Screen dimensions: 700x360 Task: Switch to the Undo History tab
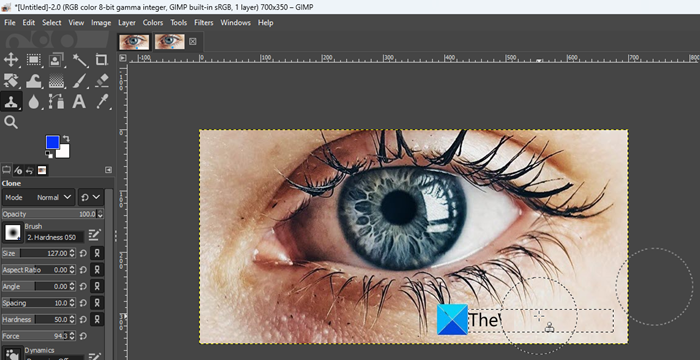[x=30, y=170]
